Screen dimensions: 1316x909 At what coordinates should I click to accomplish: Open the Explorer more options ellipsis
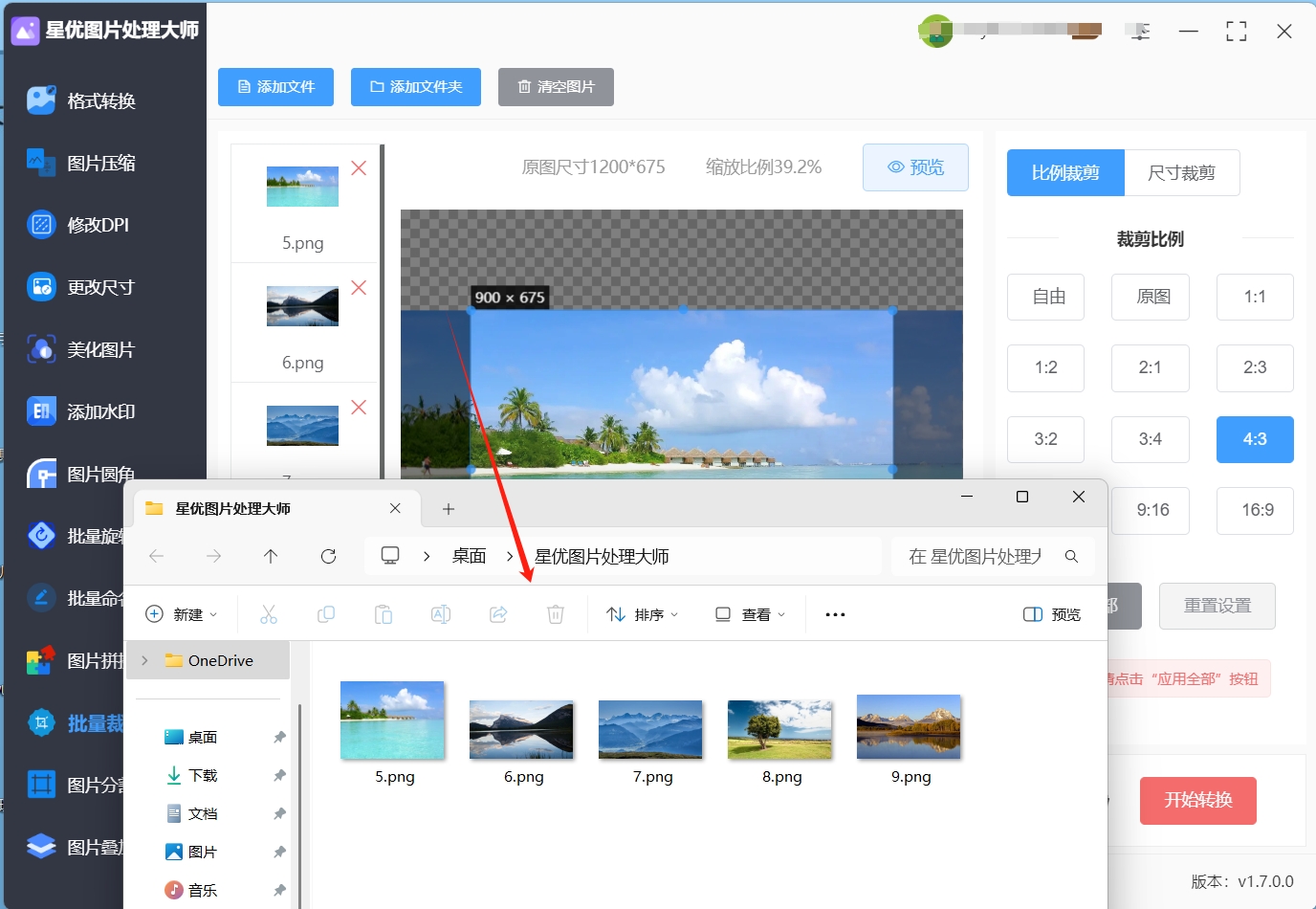tap(835, 614)
